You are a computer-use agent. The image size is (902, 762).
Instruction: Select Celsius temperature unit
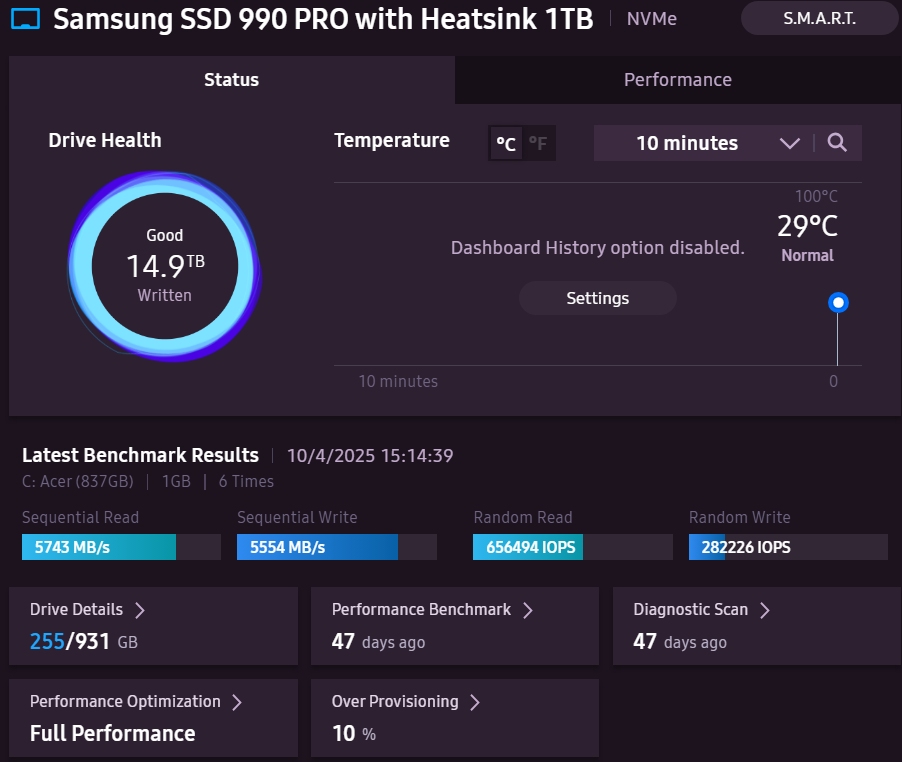(506, 143)
